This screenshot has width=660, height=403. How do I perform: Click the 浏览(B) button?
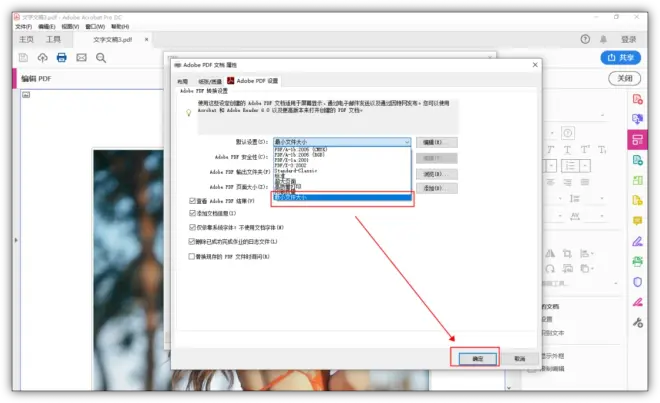tap(436, 174)
